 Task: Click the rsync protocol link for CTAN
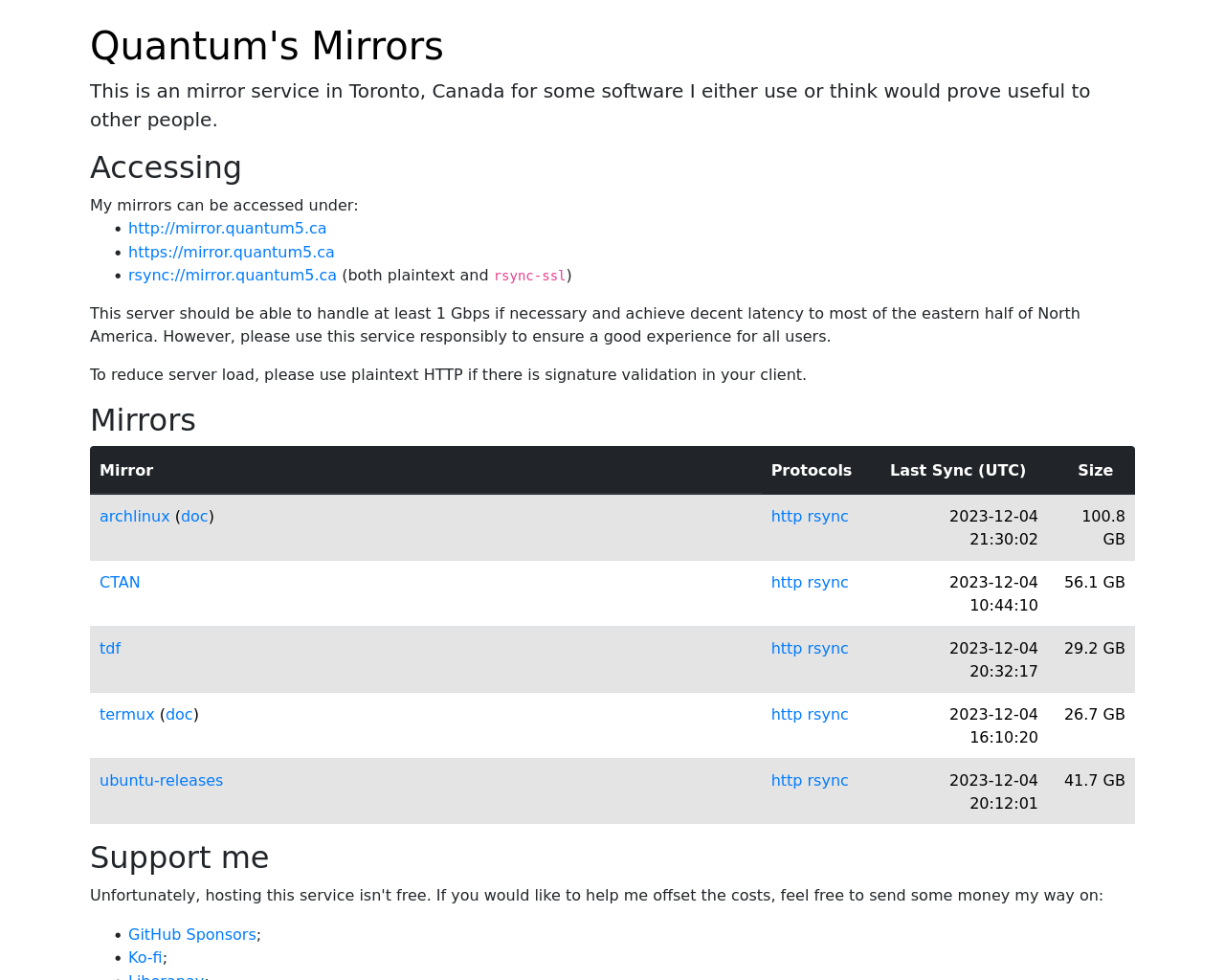(x=828, y=583)
